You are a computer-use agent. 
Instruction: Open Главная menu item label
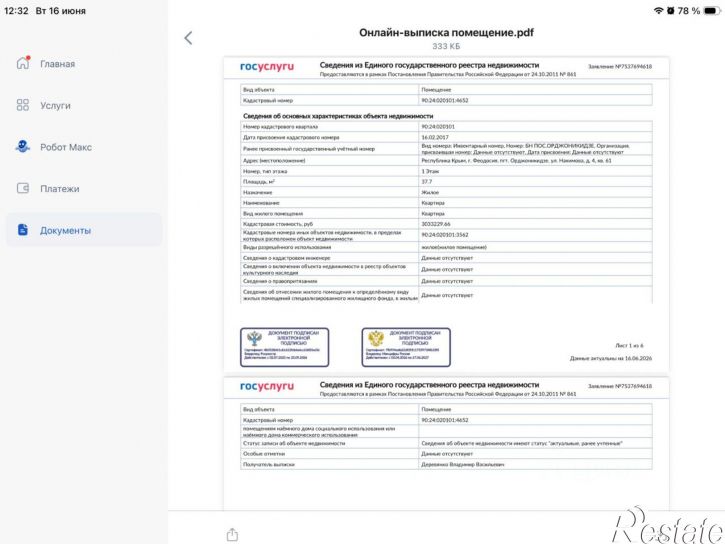point(57,64)
